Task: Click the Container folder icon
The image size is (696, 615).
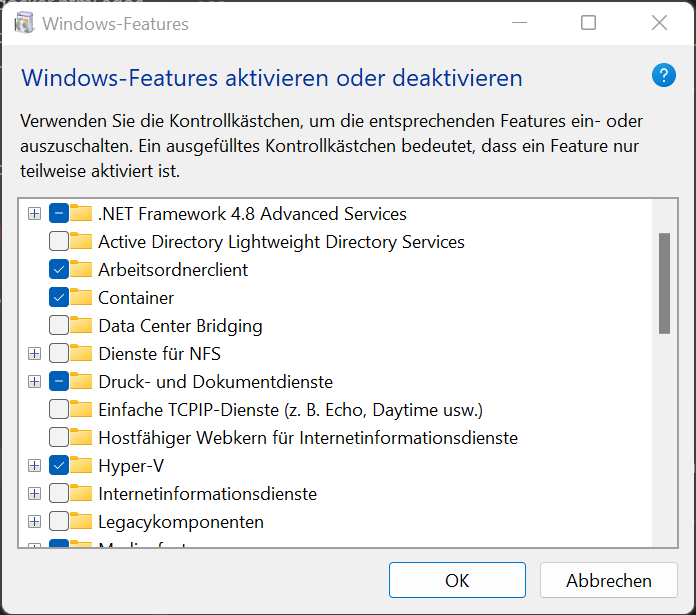Action: [x=81, y=297]
